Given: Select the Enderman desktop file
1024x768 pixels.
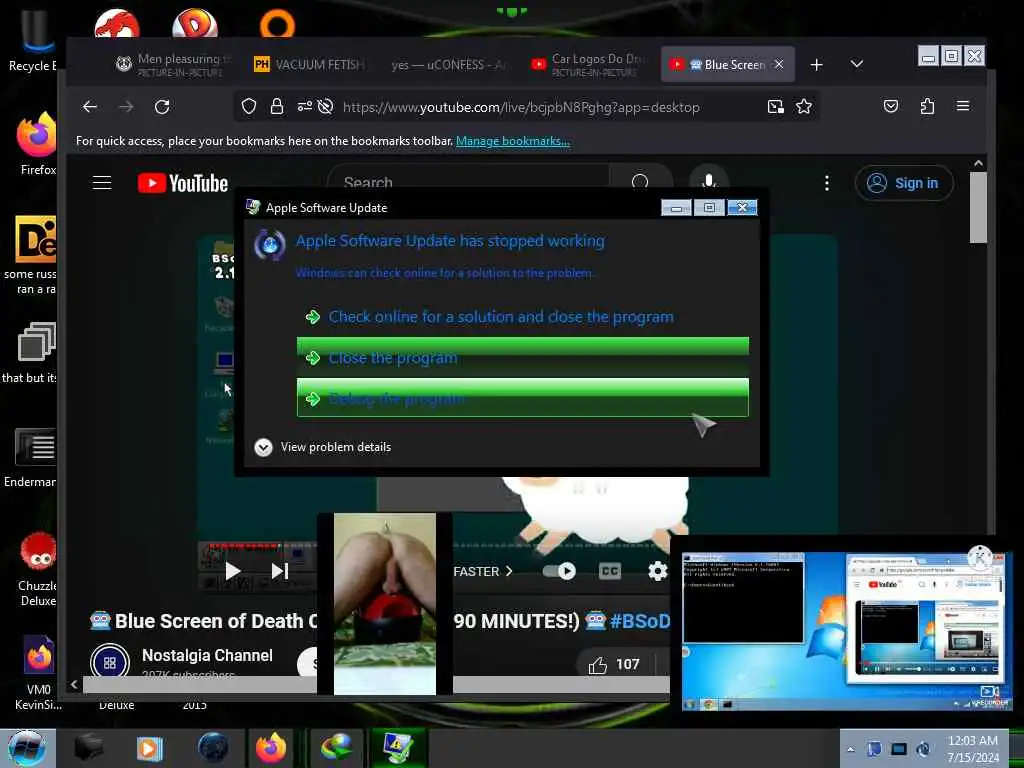Looking at the screenshot, I should point(31,458).
